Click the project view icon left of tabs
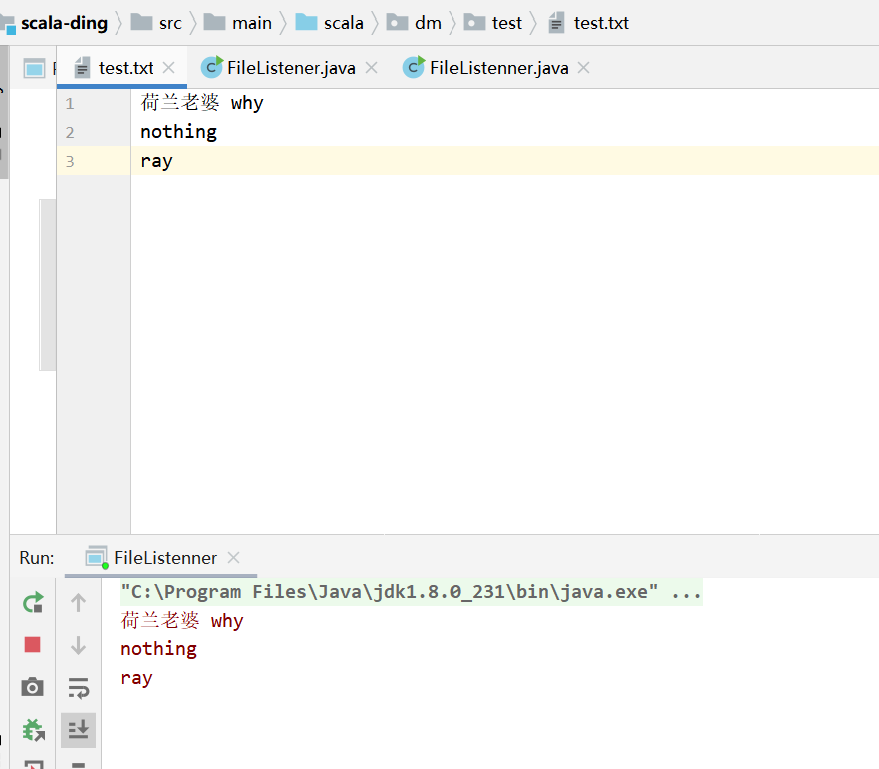879x769 pixels. [34, 68]
